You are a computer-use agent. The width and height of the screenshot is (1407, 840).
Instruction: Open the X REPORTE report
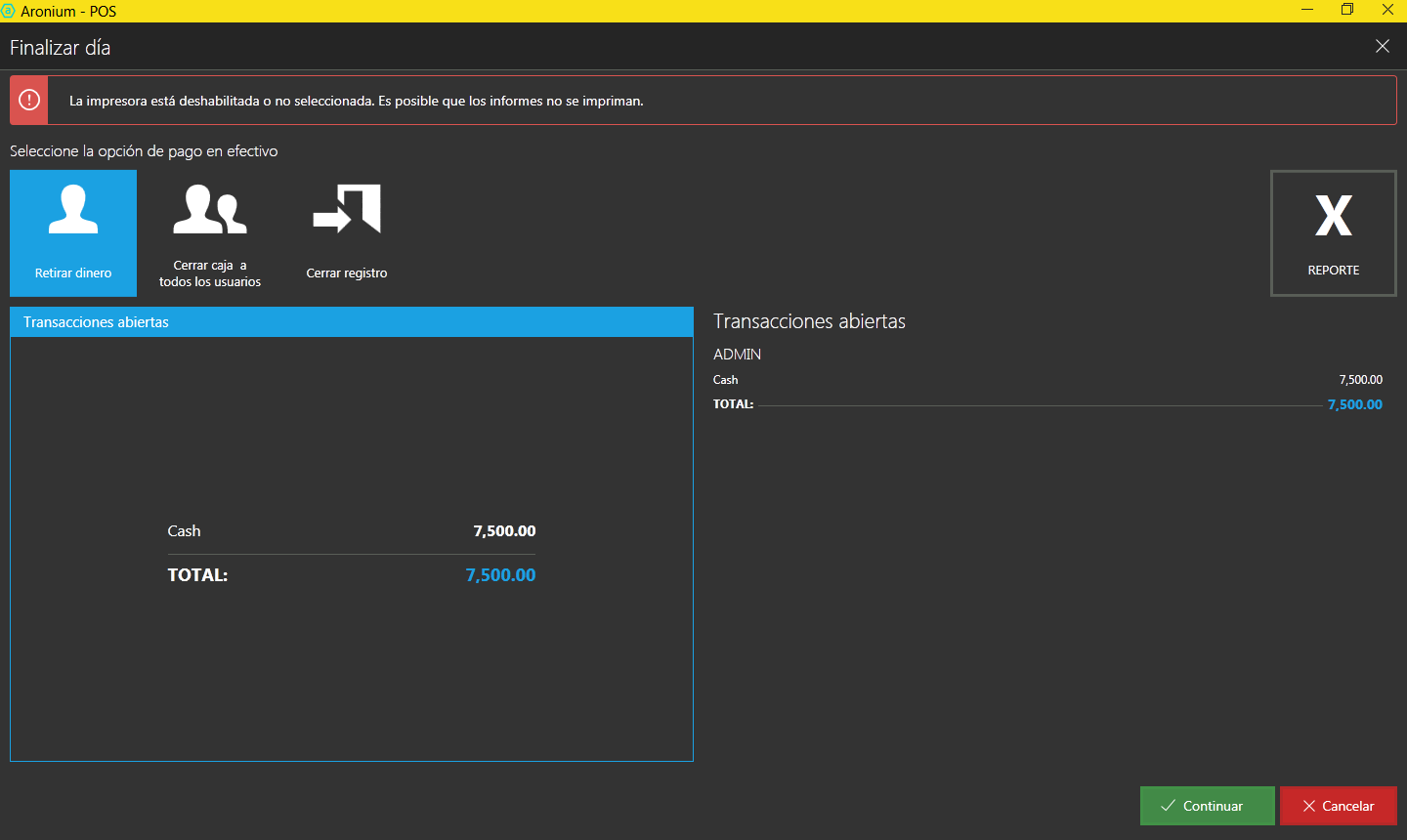pos(1333,232)
